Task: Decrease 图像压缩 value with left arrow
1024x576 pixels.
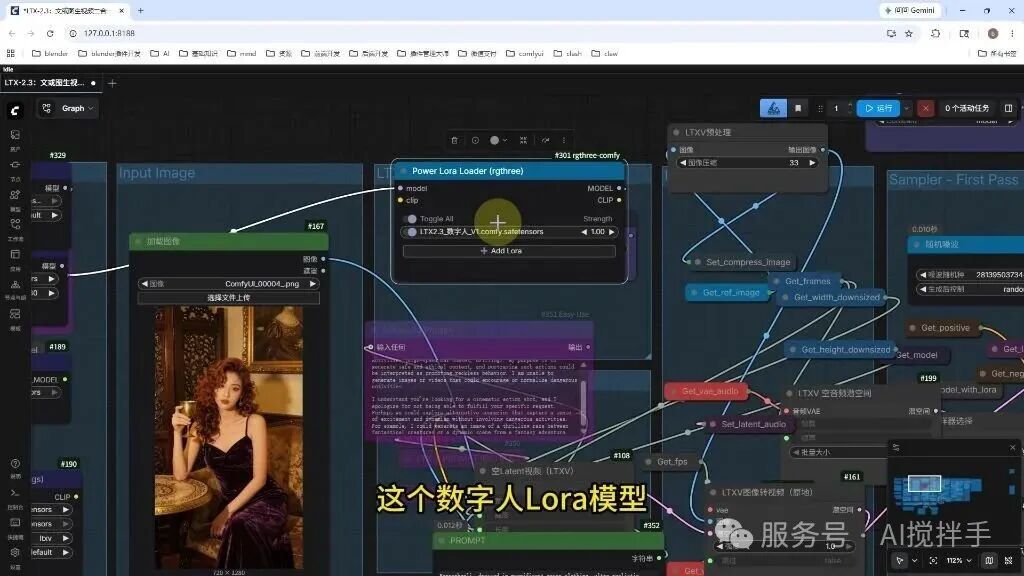Action: click(x=683, y=163)
